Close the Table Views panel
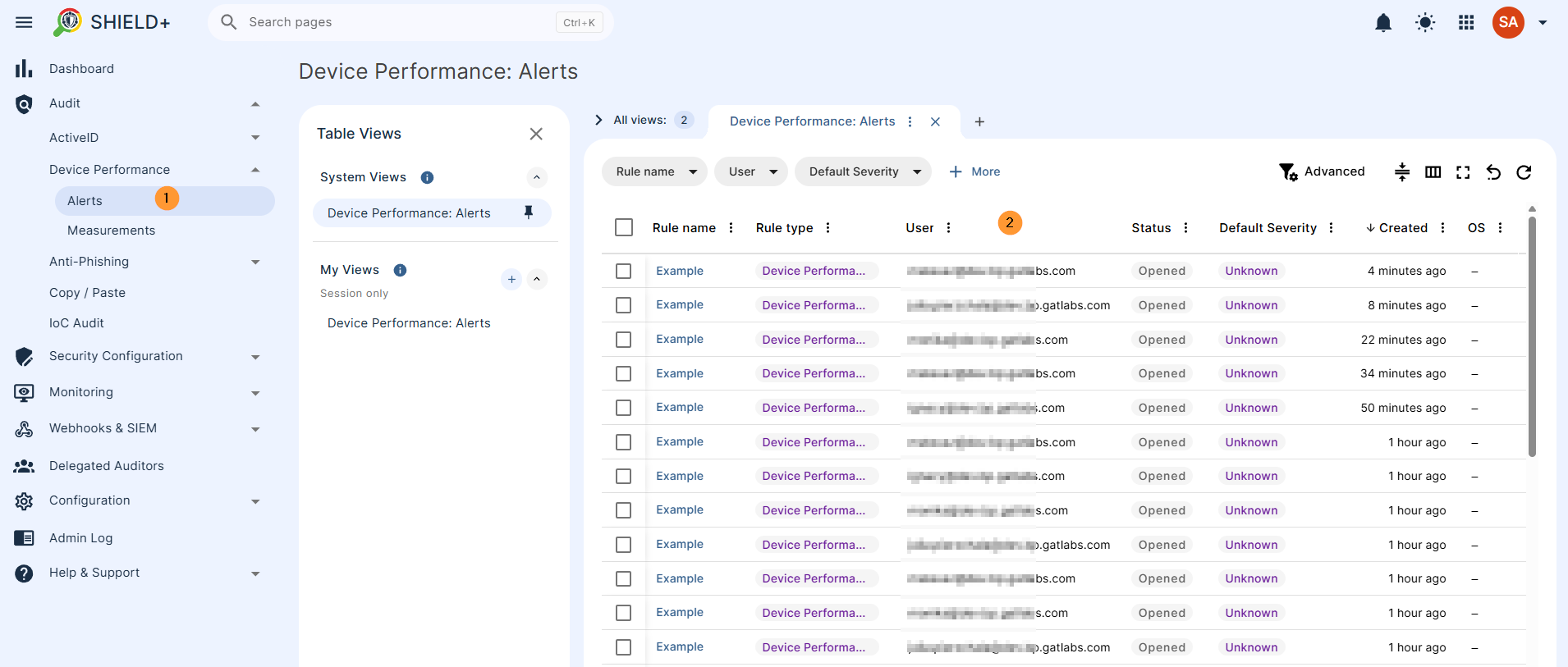 (x=536, y=134)
